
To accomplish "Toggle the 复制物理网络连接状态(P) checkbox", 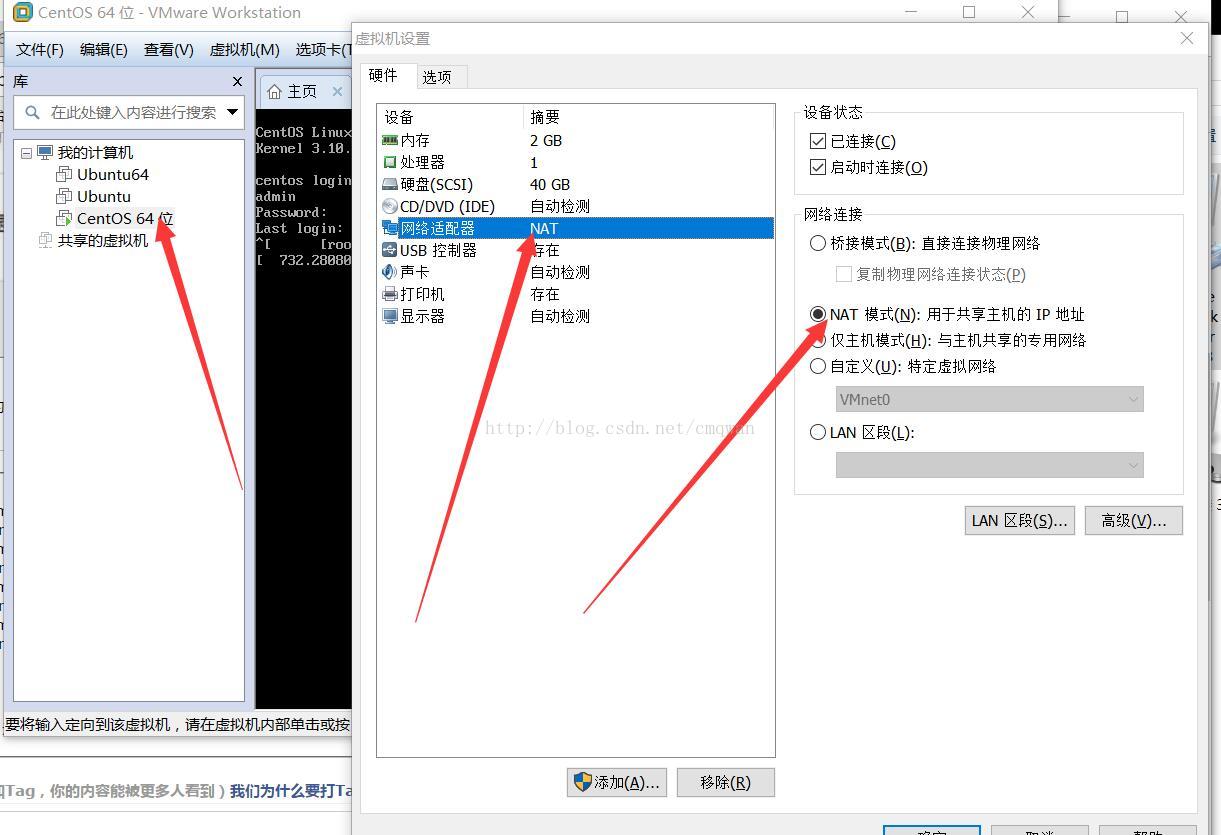I will coord(844,274).
